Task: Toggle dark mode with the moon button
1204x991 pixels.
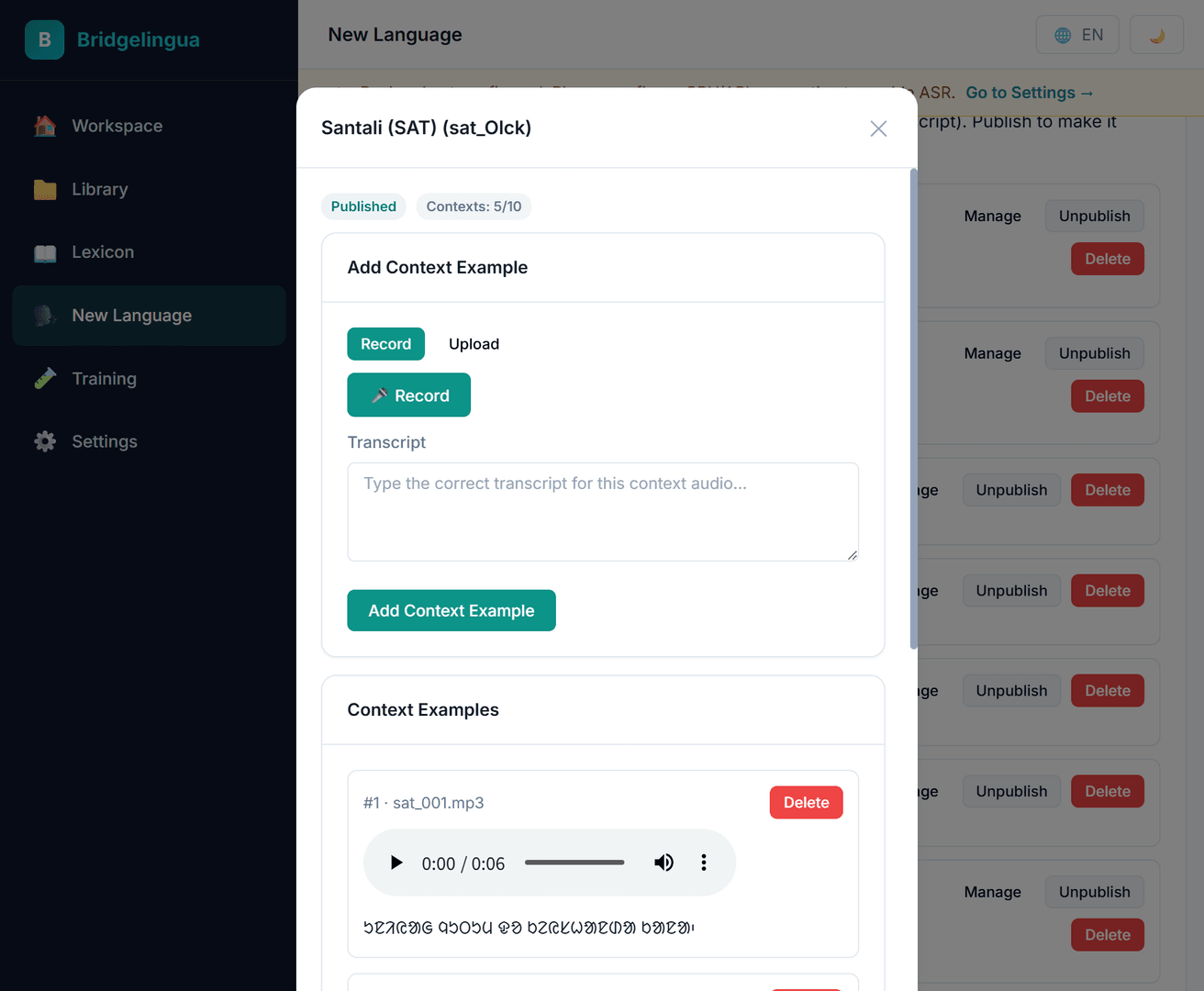Action: coord(1156,34)
